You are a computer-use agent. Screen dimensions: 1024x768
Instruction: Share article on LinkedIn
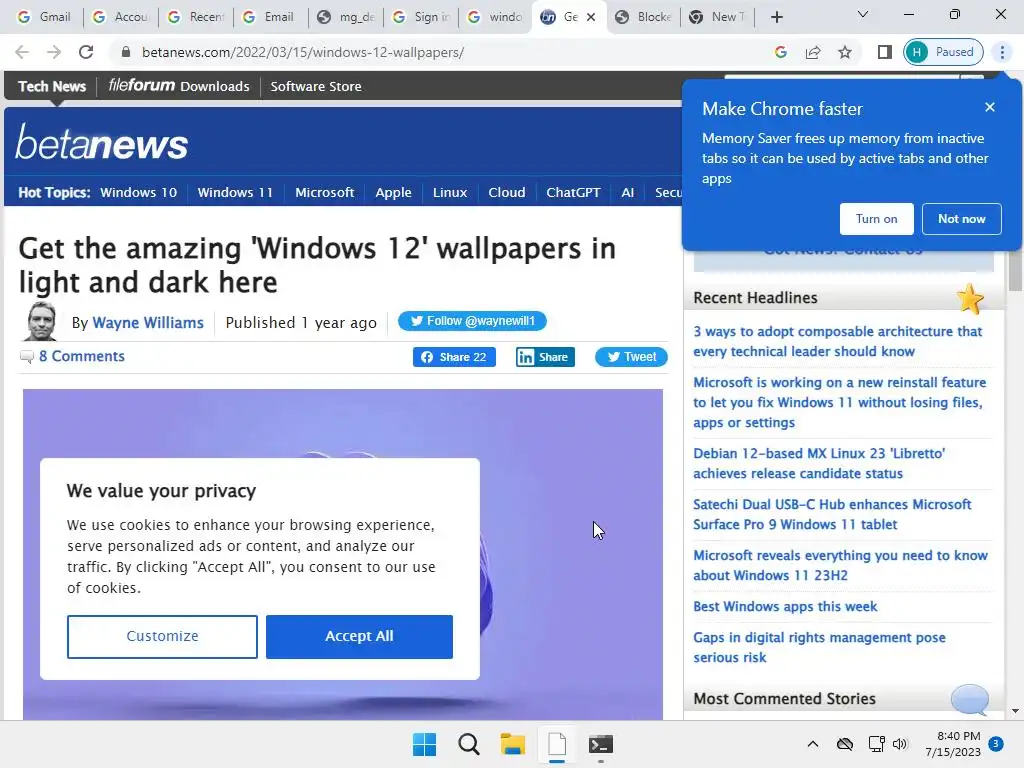pyautogui.click(x=545, y=357)
